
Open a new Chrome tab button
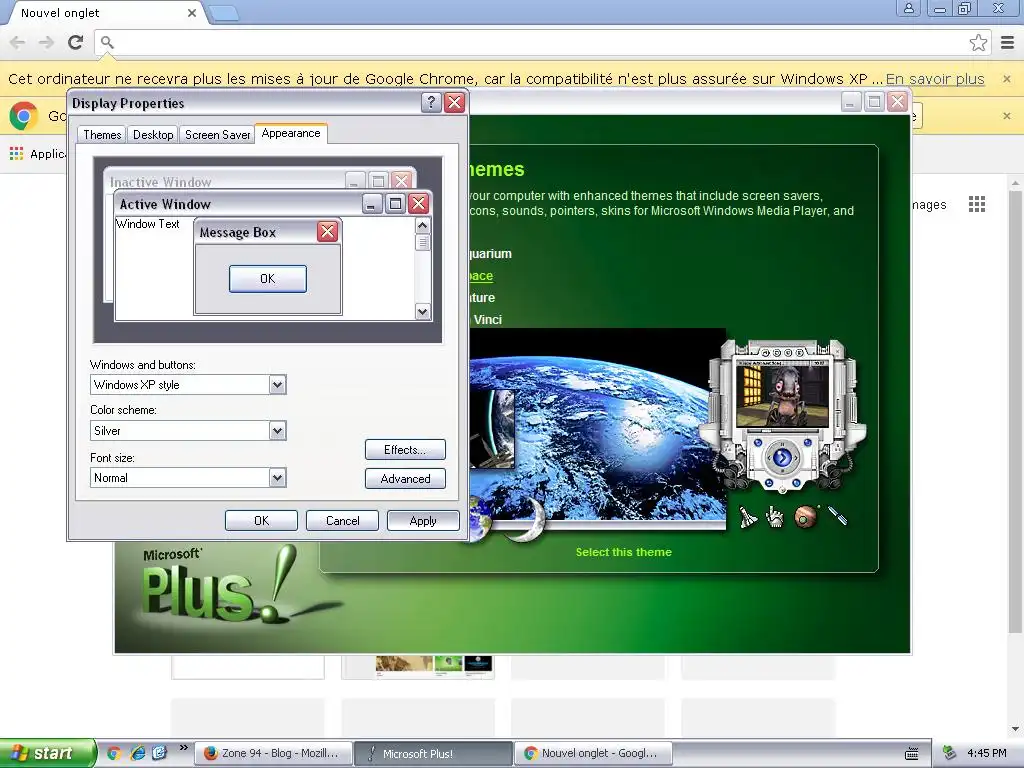(x=224, y=13)
